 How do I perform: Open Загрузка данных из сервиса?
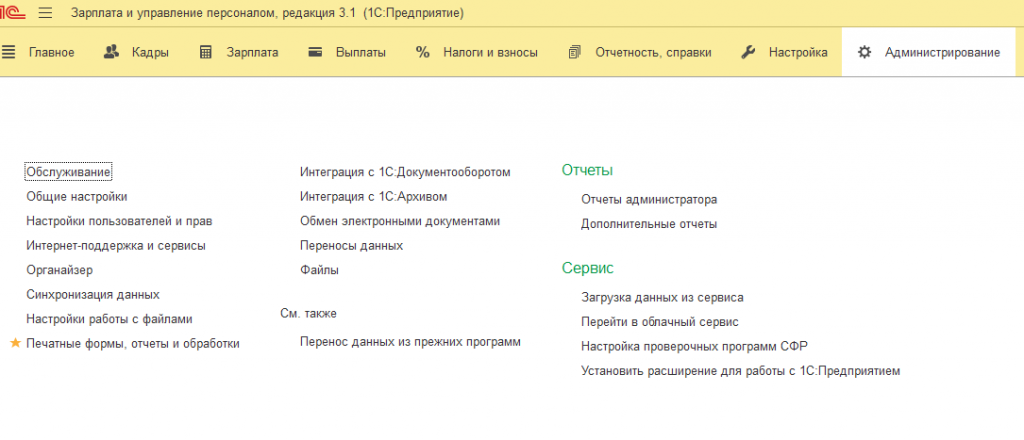pyautogui.click(x=662, y=298)
